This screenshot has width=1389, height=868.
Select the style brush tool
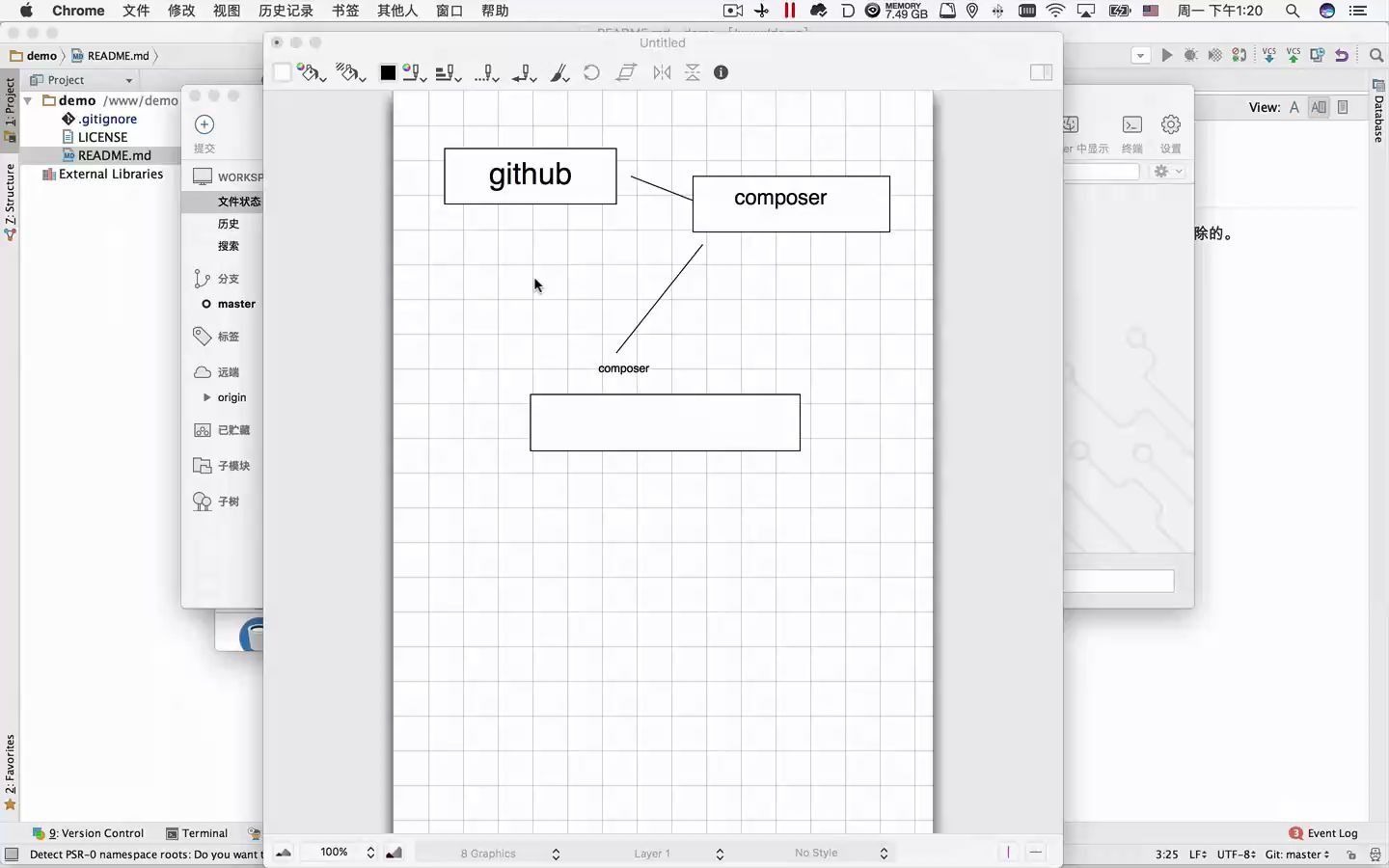coord(559,72)
